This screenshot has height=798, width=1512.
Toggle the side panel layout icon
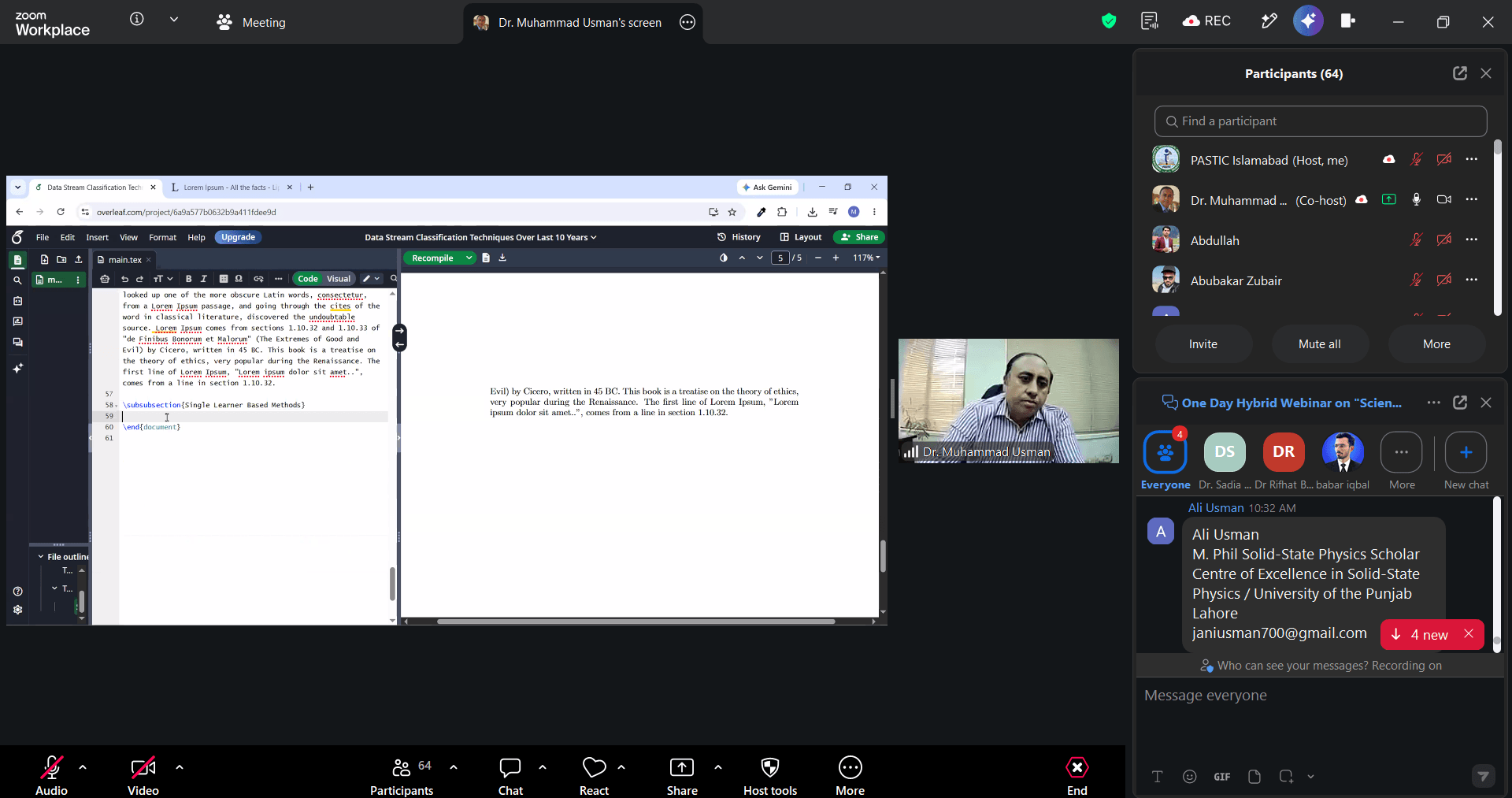click(1348, 21)
